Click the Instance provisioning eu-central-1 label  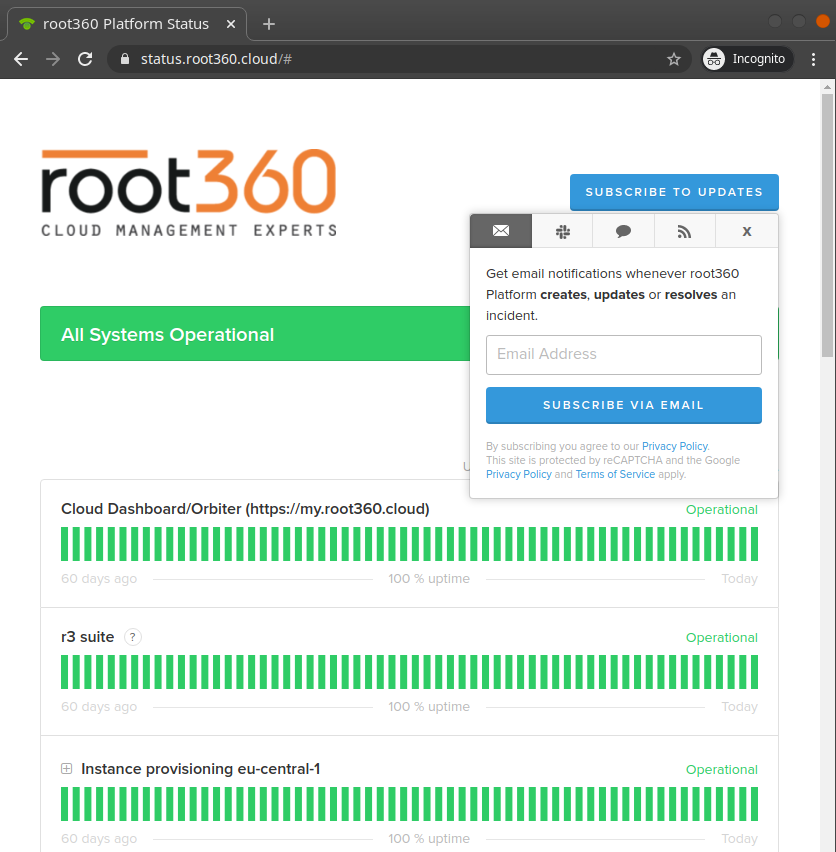(x=200, y=769)
